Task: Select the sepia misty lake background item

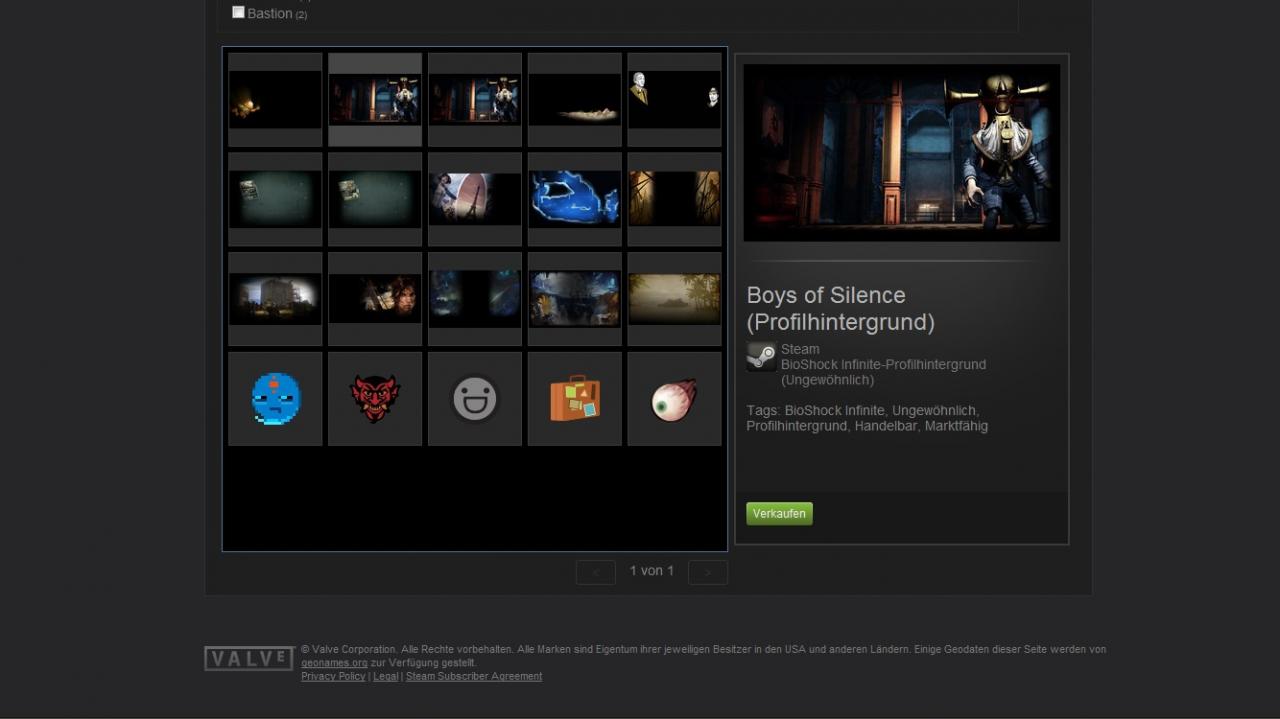Action: click(x=674, y=299)
